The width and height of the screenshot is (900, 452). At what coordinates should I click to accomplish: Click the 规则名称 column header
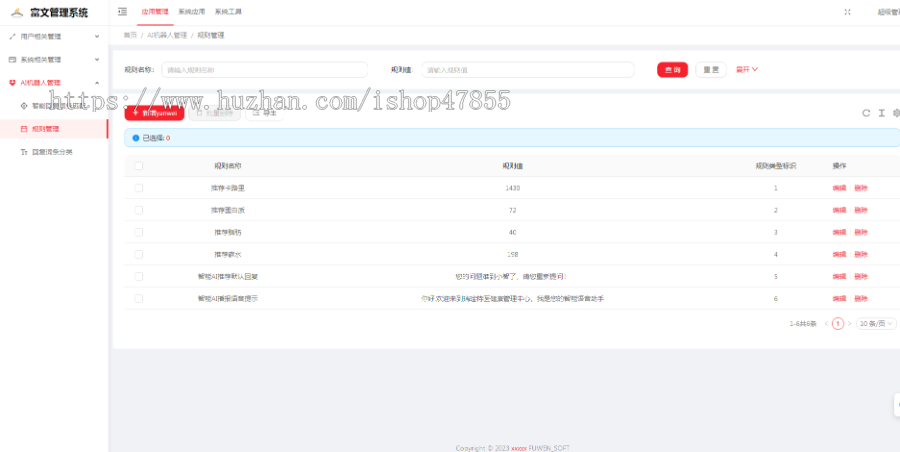coord(228,166)
